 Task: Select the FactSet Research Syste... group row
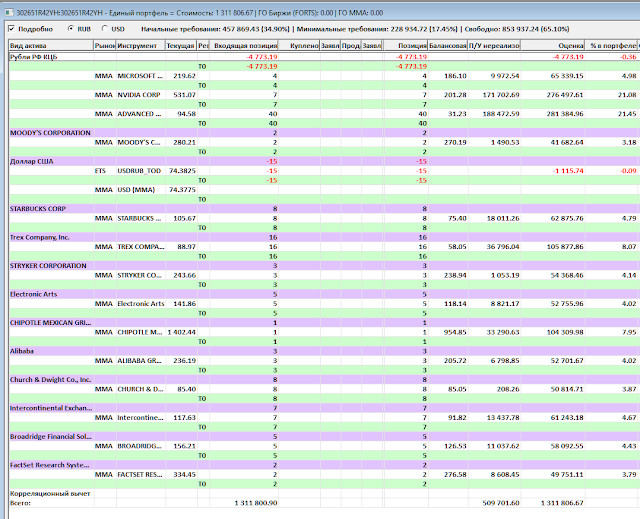[322, 465]
